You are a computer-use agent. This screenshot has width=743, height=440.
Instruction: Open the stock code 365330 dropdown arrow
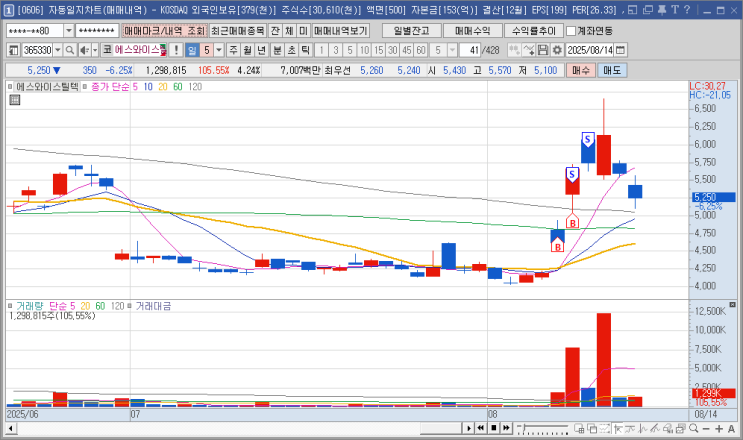(58, 50)
